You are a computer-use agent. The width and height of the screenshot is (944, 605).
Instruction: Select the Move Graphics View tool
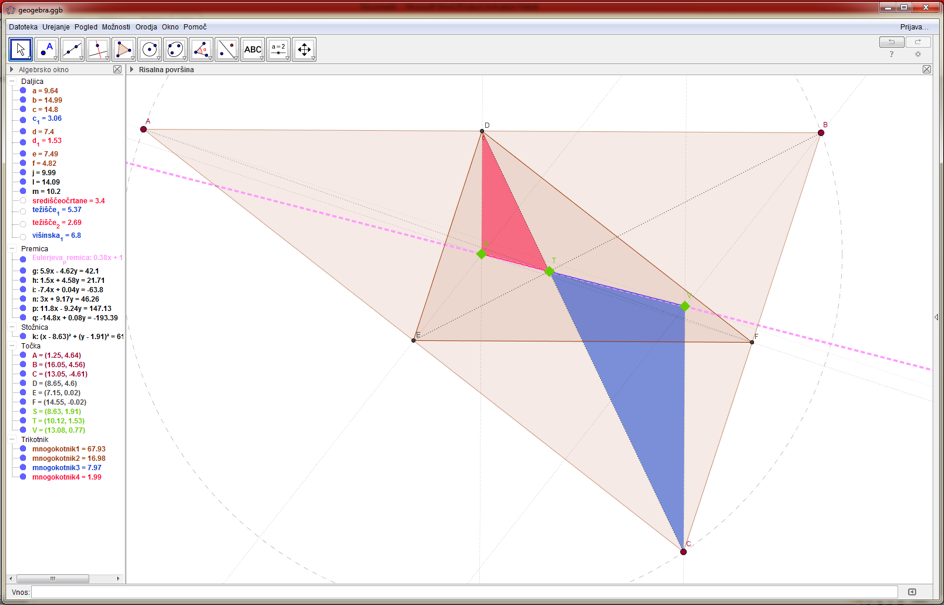(305, 49)
